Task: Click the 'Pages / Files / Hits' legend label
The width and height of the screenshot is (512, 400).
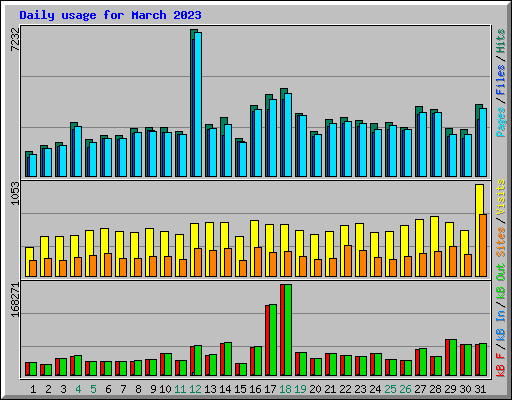Action: pyautogui.click(x=501, y=83)
